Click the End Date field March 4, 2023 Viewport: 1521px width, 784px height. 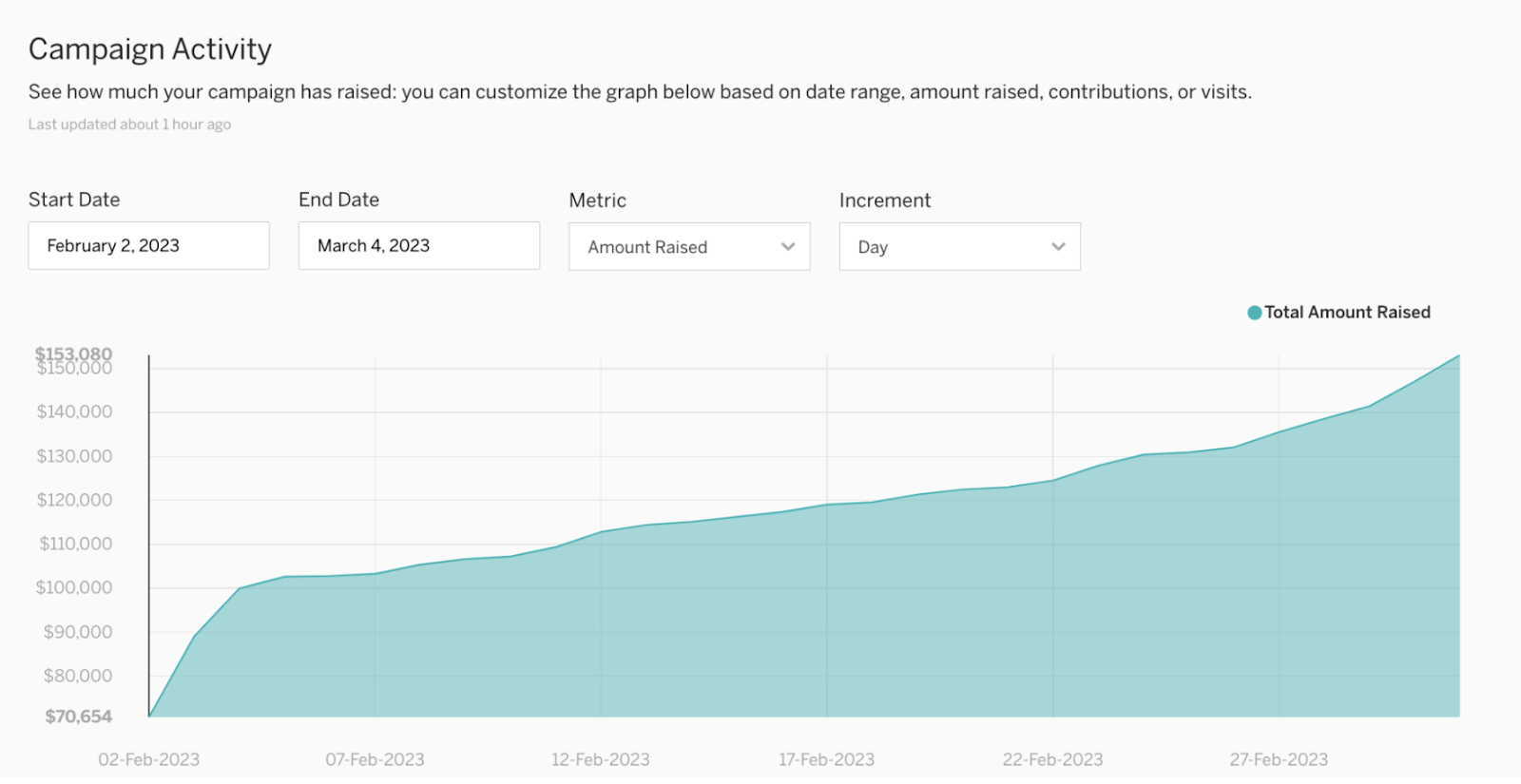point(419,246)
